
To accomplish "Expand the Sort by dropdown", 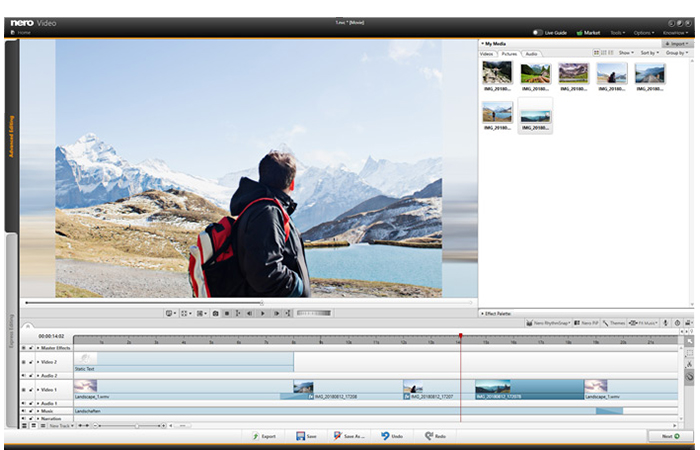I will tap(649, 53).
